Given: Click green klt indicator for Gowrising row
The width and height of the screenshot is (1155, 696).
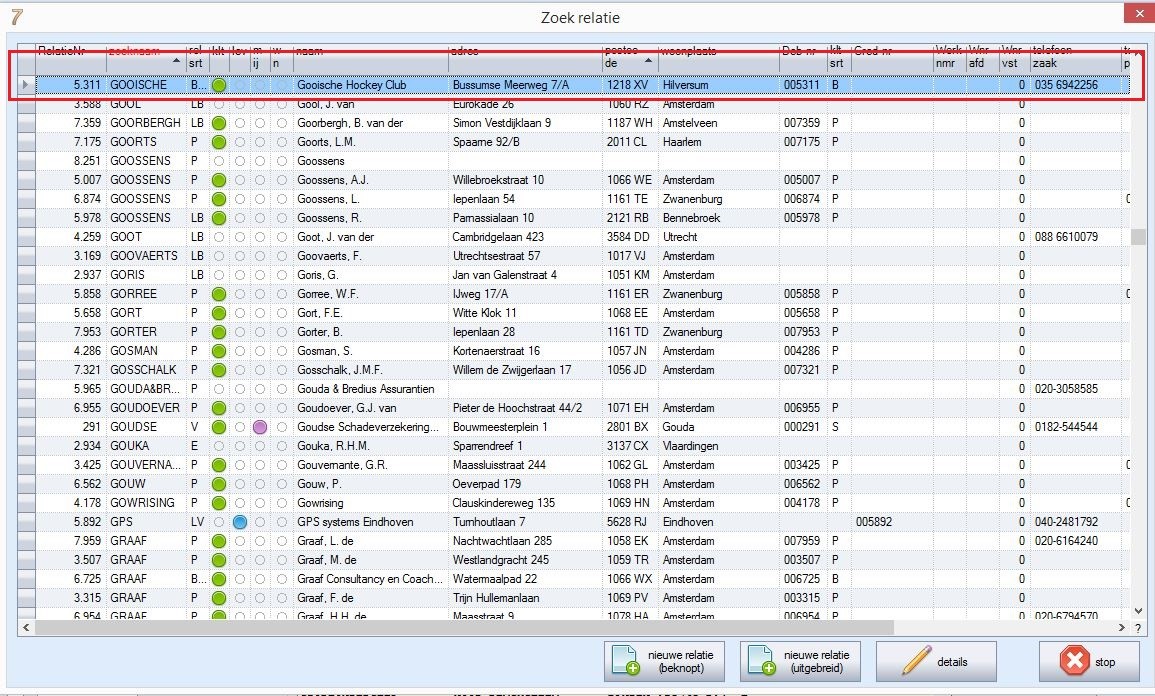Looking at the screenshot, I should point(219,503).
